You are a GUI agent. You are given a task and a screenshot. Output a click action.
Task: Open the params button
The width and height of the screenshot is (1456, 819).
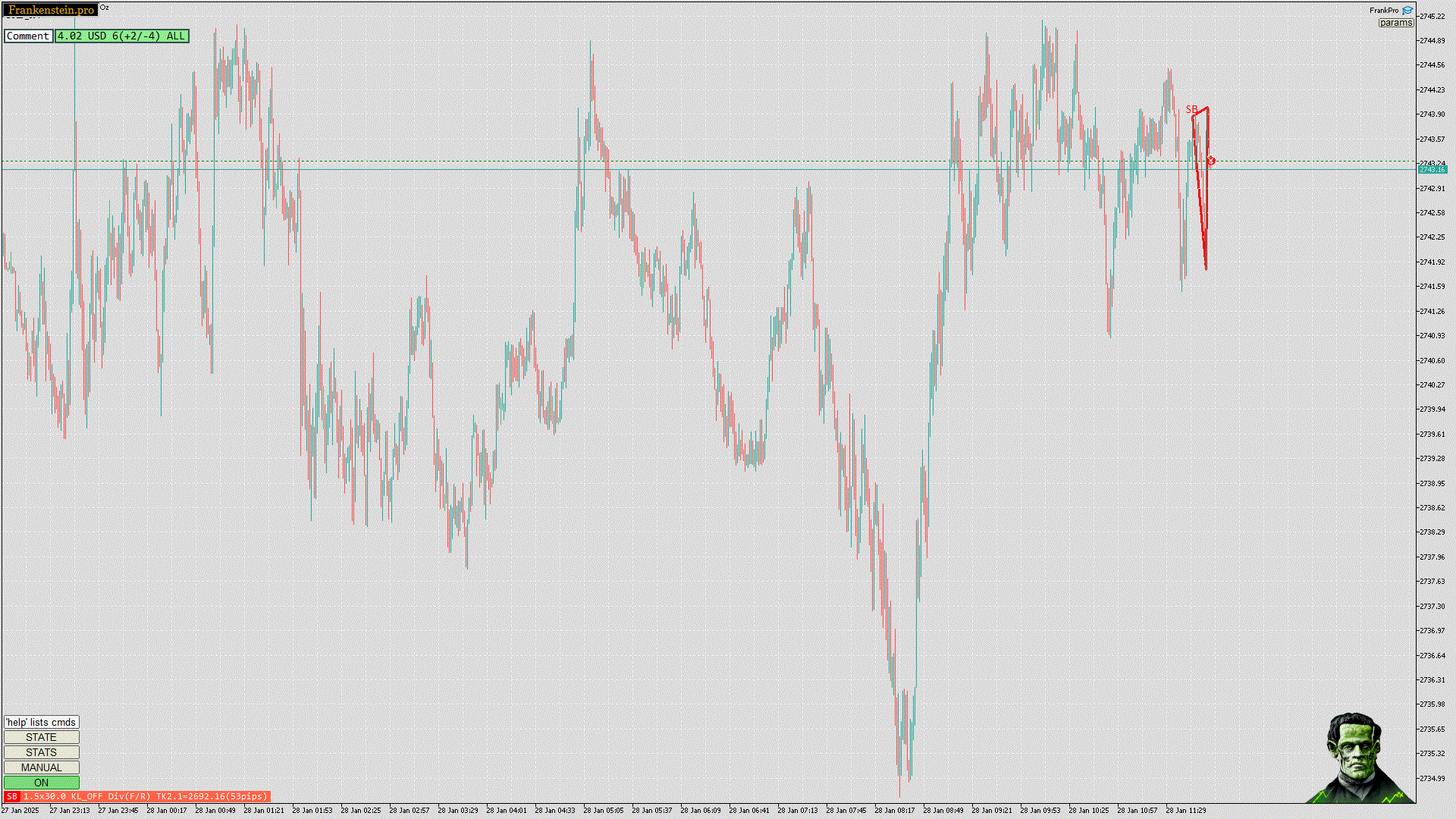tap(1395, 23)
